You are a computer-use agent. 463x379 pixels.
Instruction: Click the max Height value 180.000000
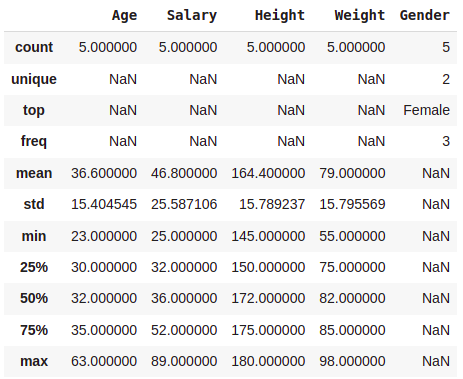tap(268, 361)
